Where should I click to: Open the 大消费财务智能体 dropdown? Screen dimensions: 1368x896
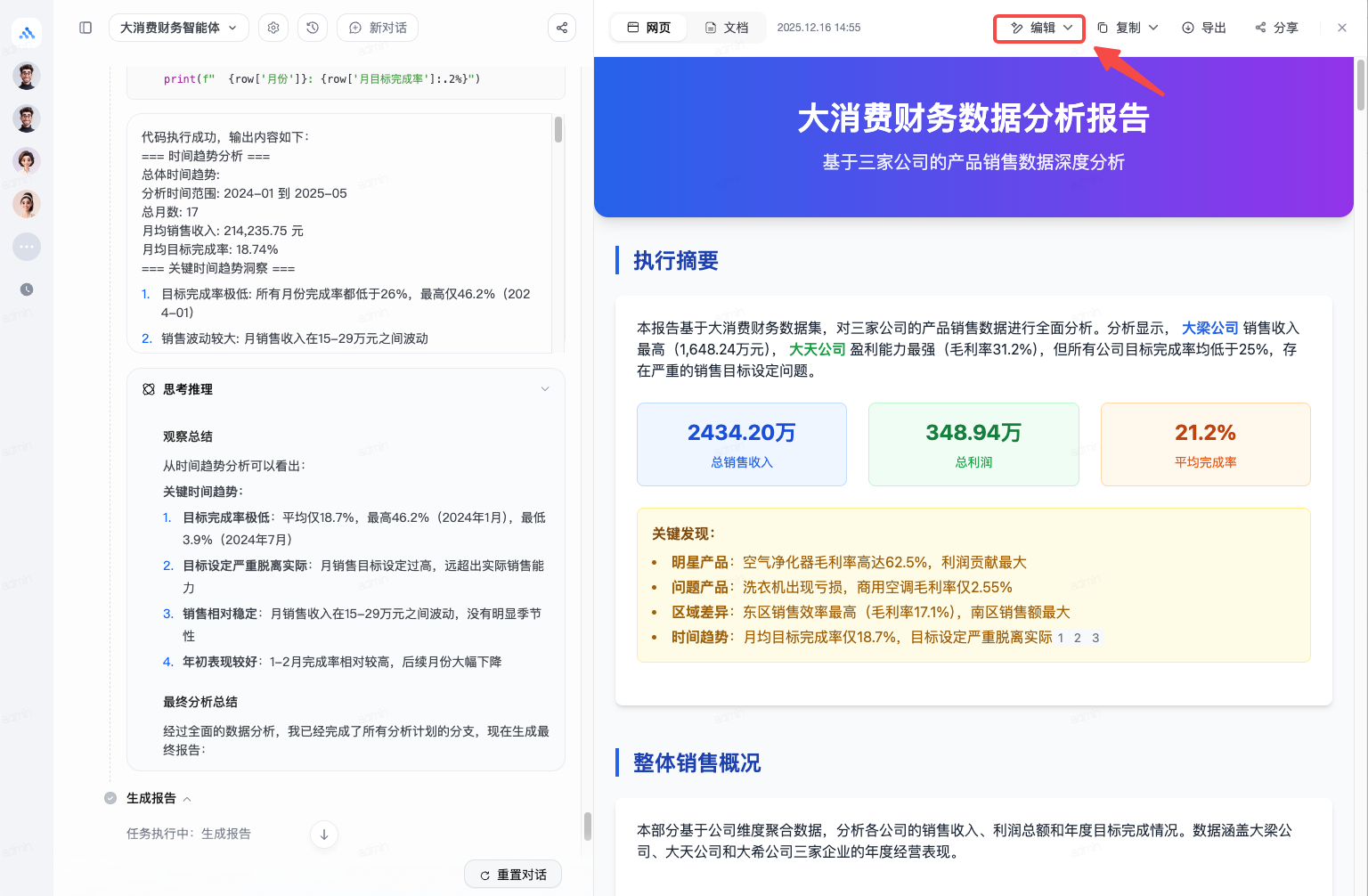(178, 28)
